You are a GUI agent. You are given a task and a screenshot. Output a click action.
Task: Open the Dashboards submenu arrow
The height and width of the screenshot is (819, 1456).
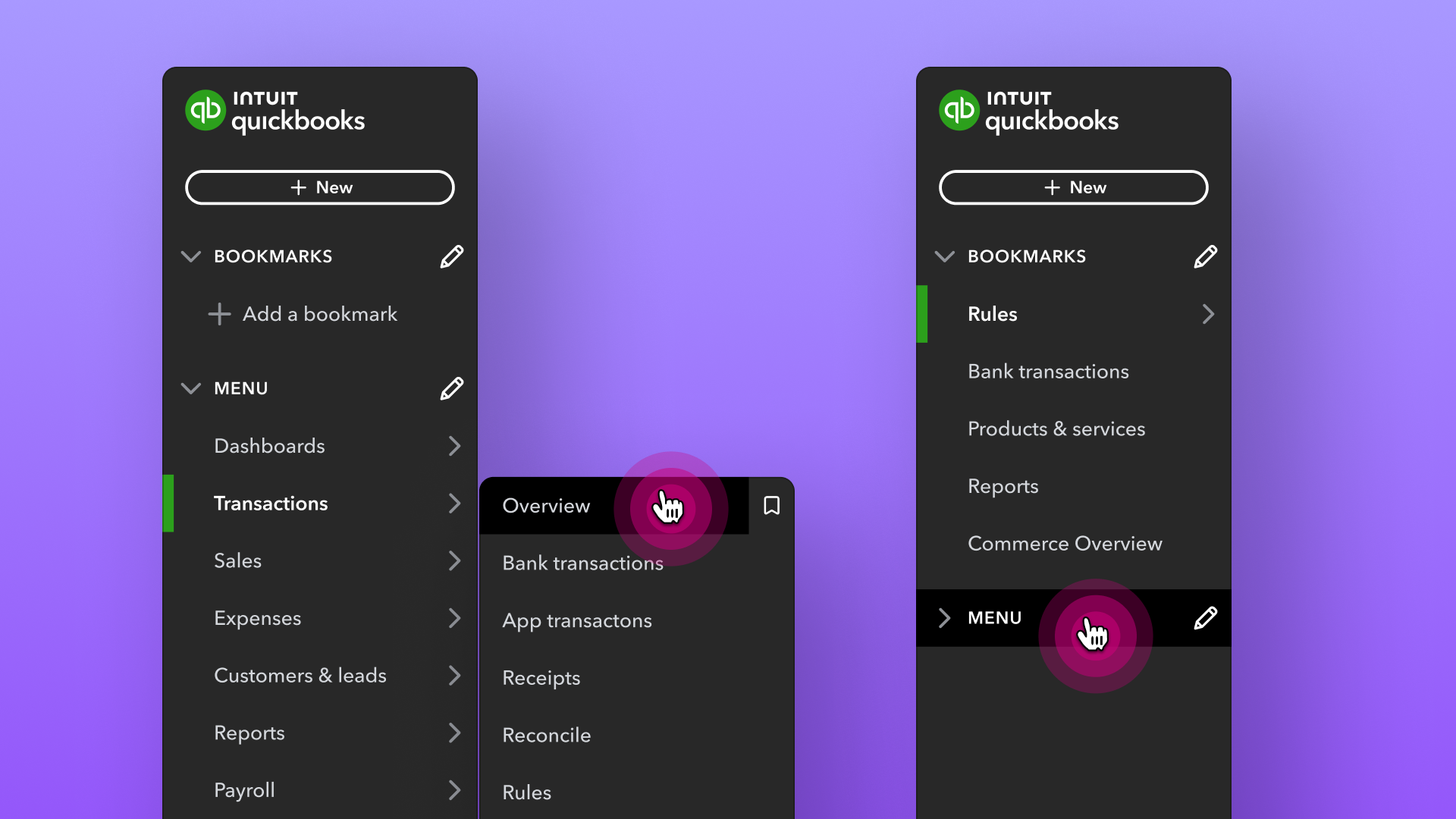pyautogui.click(x=454, y=446)
